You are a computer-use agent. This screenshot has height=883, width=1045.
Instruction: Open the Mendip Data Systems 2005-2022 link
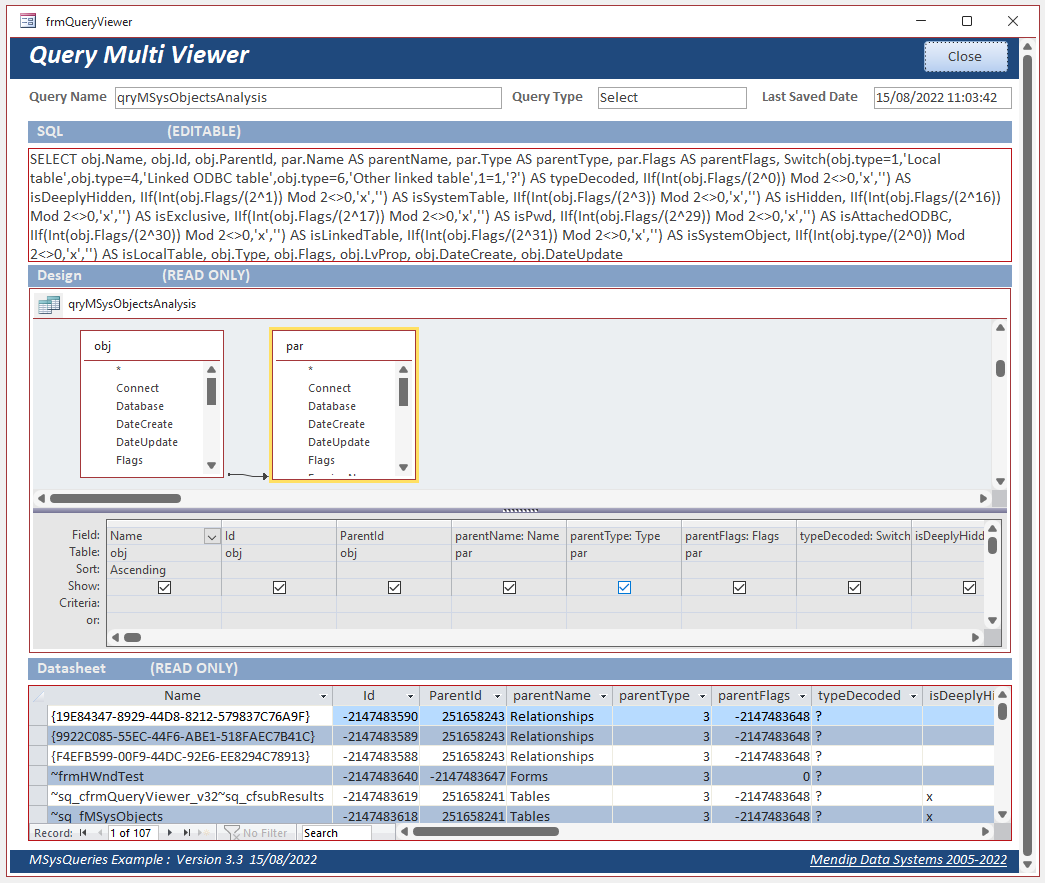pos(908,860)
